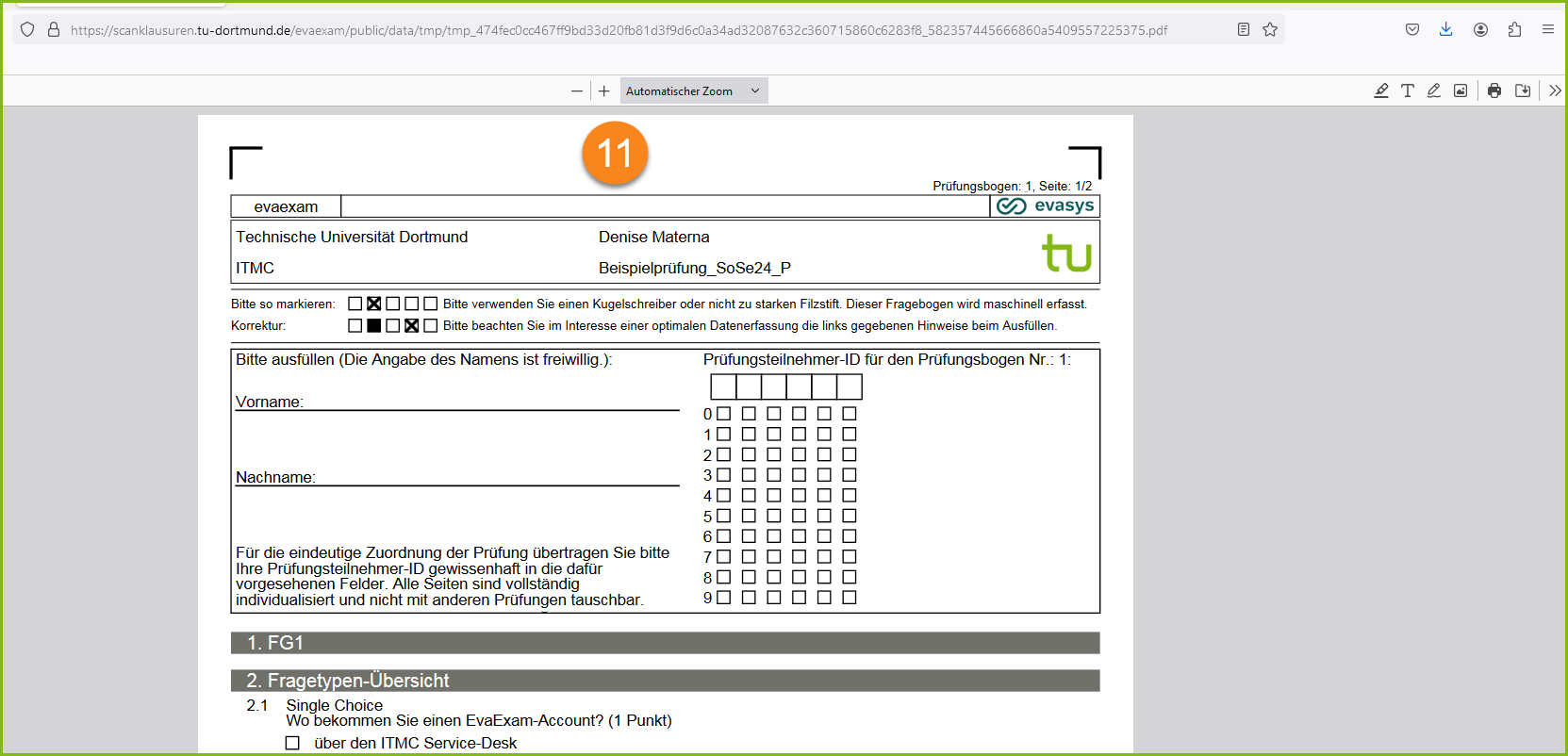Viewport: 1568px width, 756px height.
Task: Save the PDF with the save icon
Action: coord(1523,90)
